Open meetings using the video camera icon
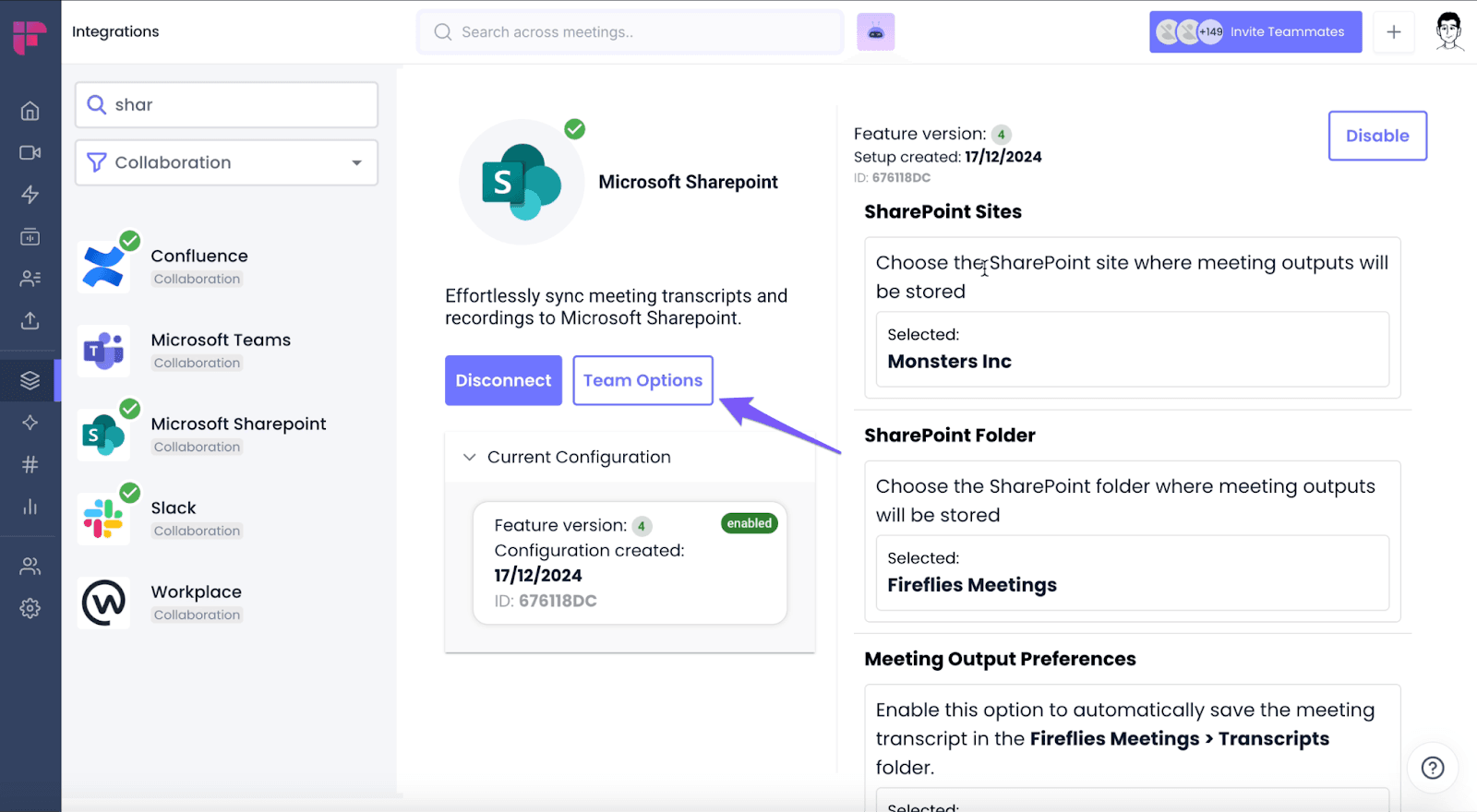 [x=30, y=152]
